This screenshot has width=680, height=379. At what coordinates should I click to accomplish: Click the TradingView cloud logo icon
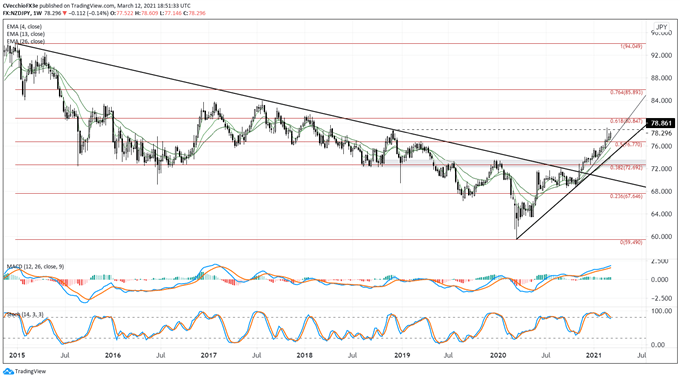pos(8,372)
